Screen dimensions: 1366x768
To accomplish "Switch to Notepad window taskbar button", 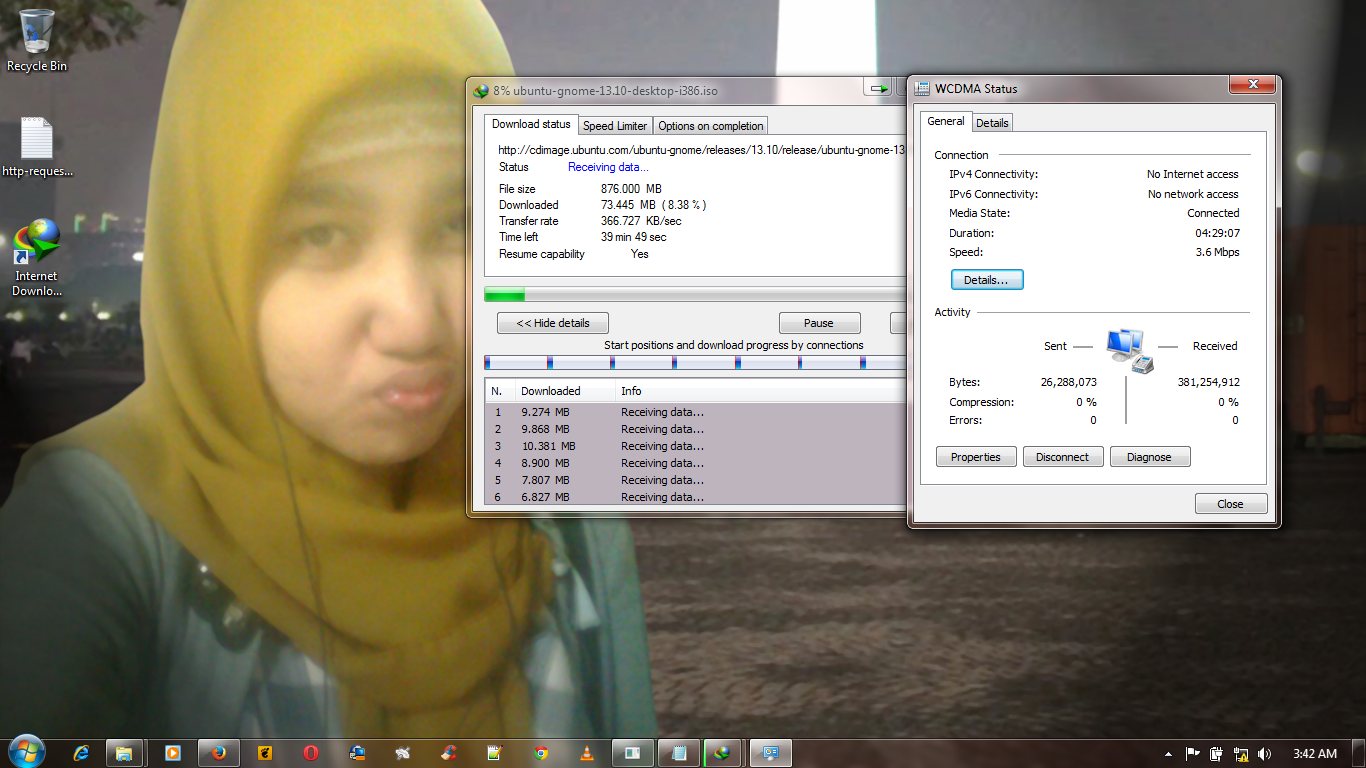I will pyautogui.click(x=679, y=753).
